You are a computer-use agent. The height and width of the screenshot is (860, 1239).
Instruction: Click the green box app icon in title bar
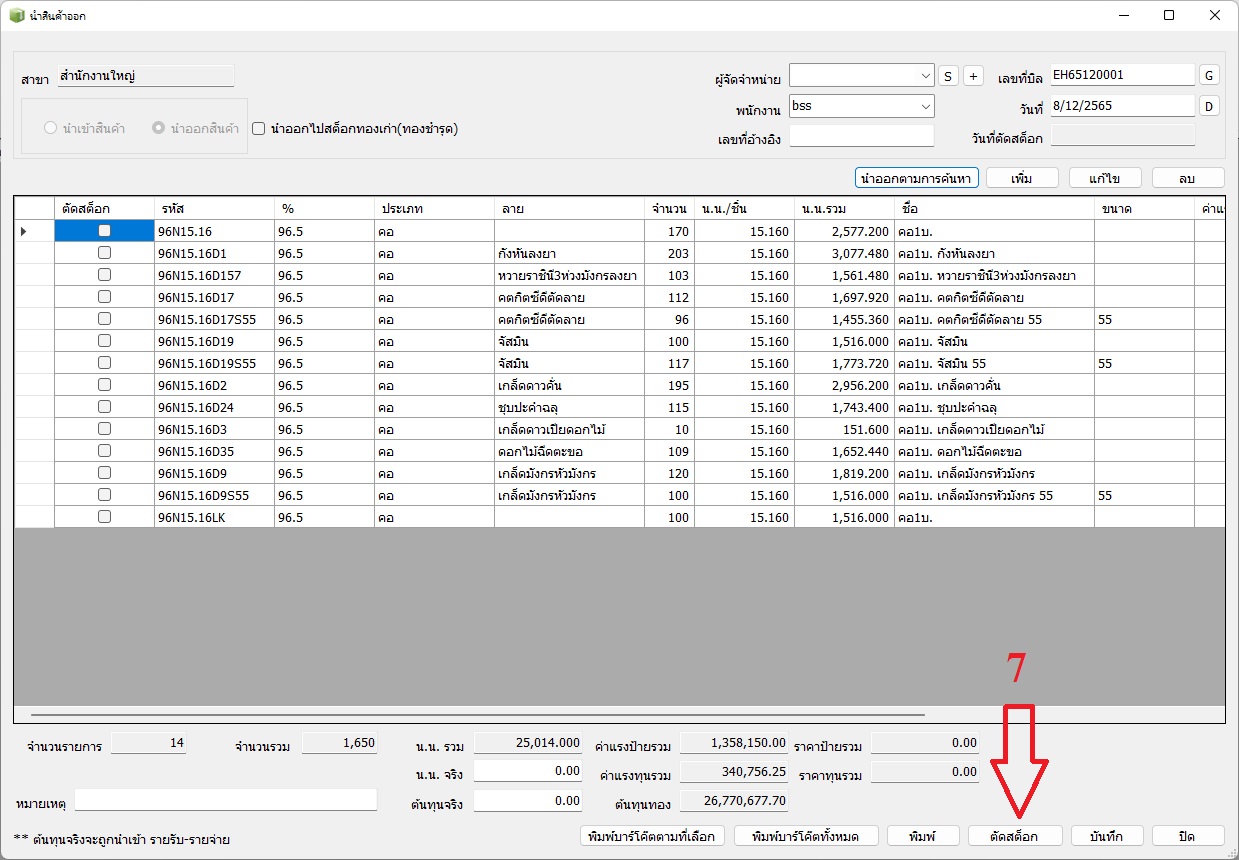pos(17,16)
